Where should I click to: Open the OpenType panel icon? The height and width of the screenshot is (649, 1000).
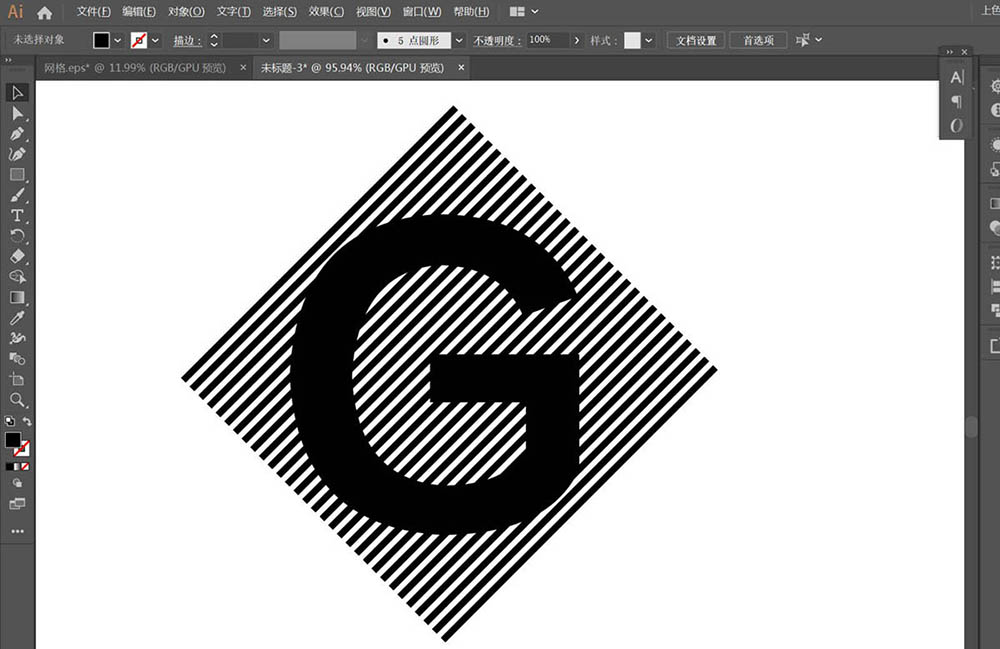click(956, 126)
